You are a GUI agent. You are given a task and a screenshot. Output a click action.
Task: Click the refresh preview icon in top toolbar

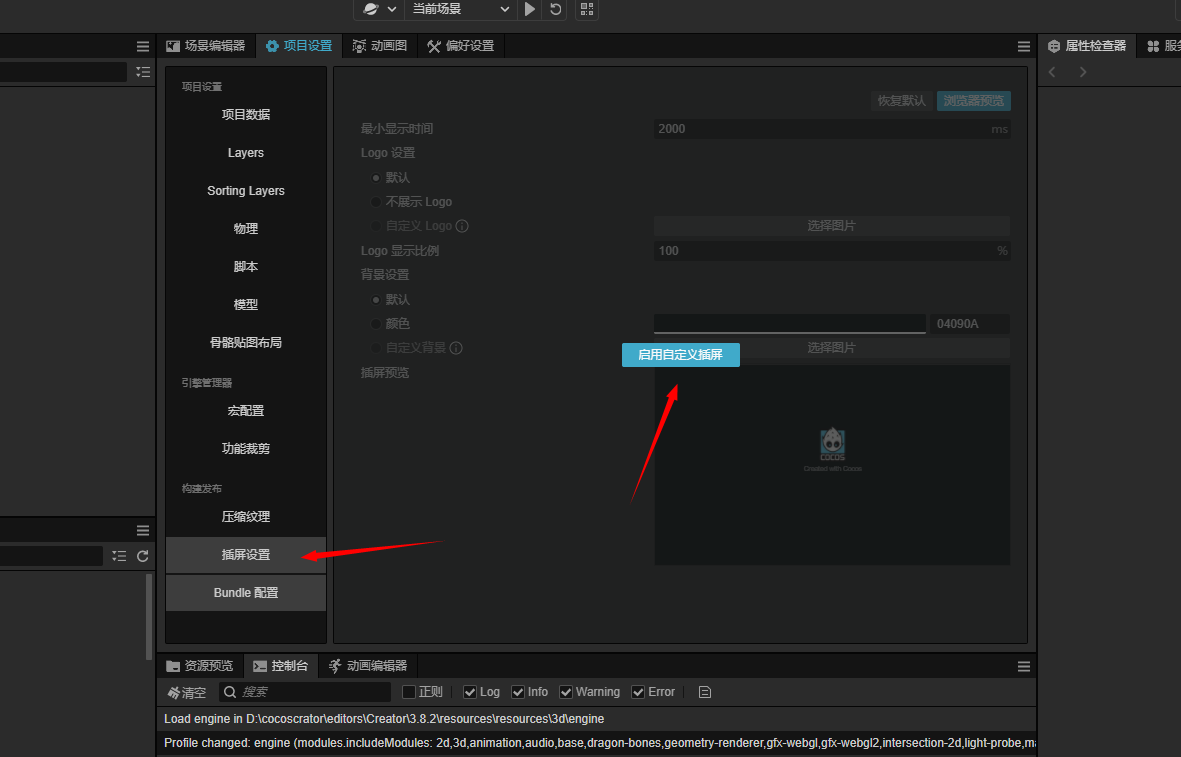(x=555, y=9)
